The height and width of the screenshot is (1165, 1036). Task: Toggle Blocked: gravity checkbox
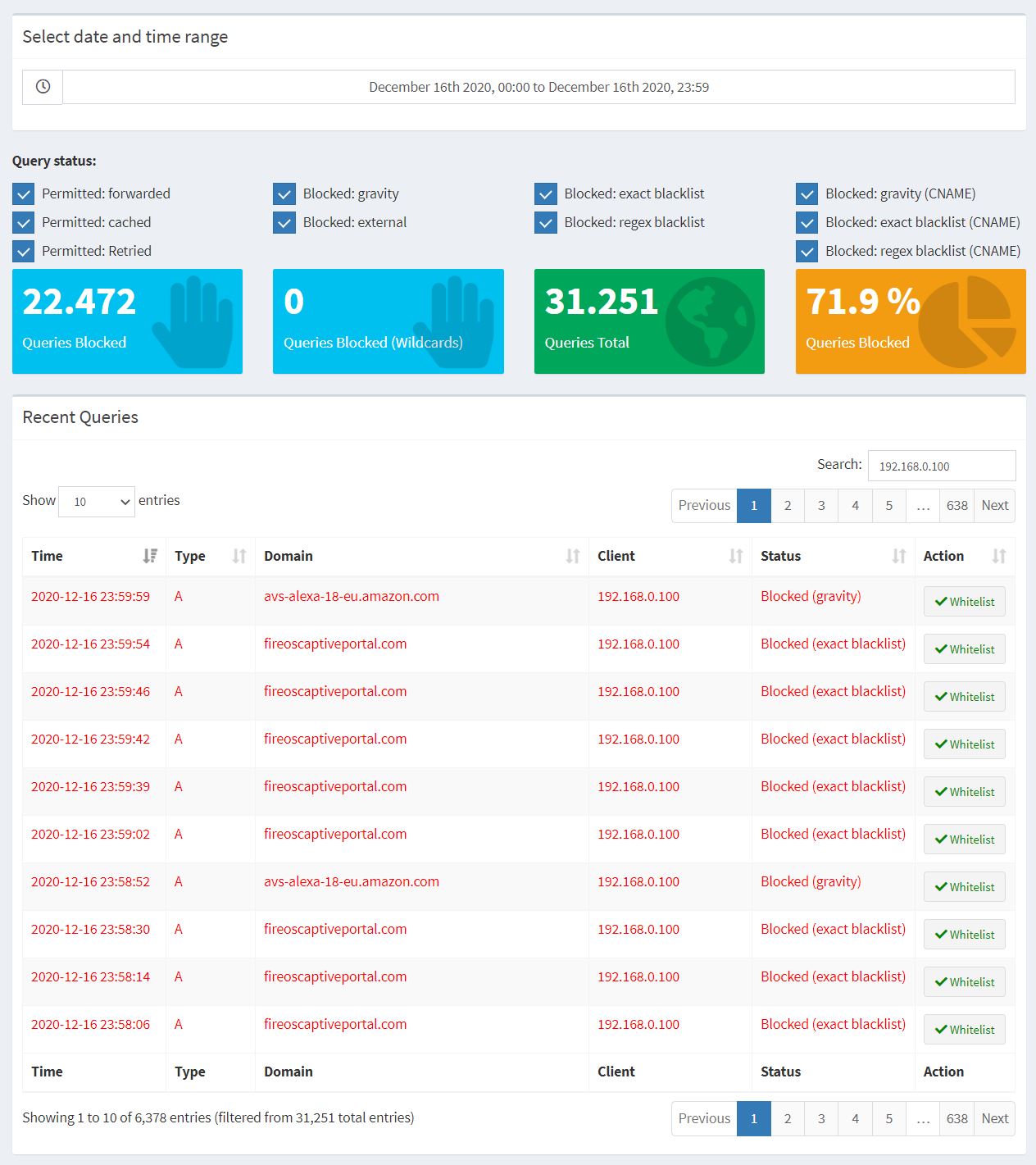pyautogui.click(x=284, y=194)
